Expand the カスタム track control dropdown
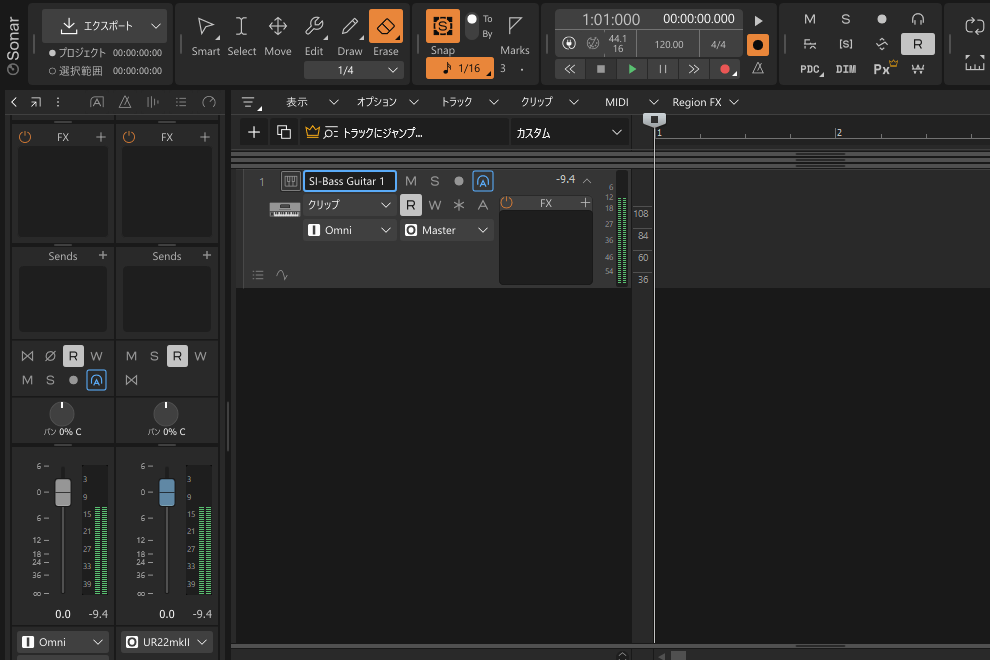Viewport: 990px width, 660px height. click(x=568, y=132)
